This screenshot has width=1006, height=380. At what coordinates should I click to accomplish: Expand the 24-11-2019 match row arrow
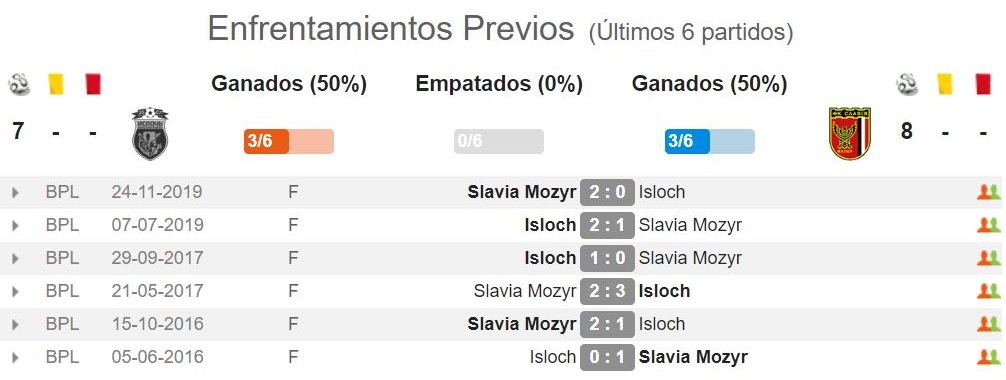pyautogui.click(x=15, y=193)
